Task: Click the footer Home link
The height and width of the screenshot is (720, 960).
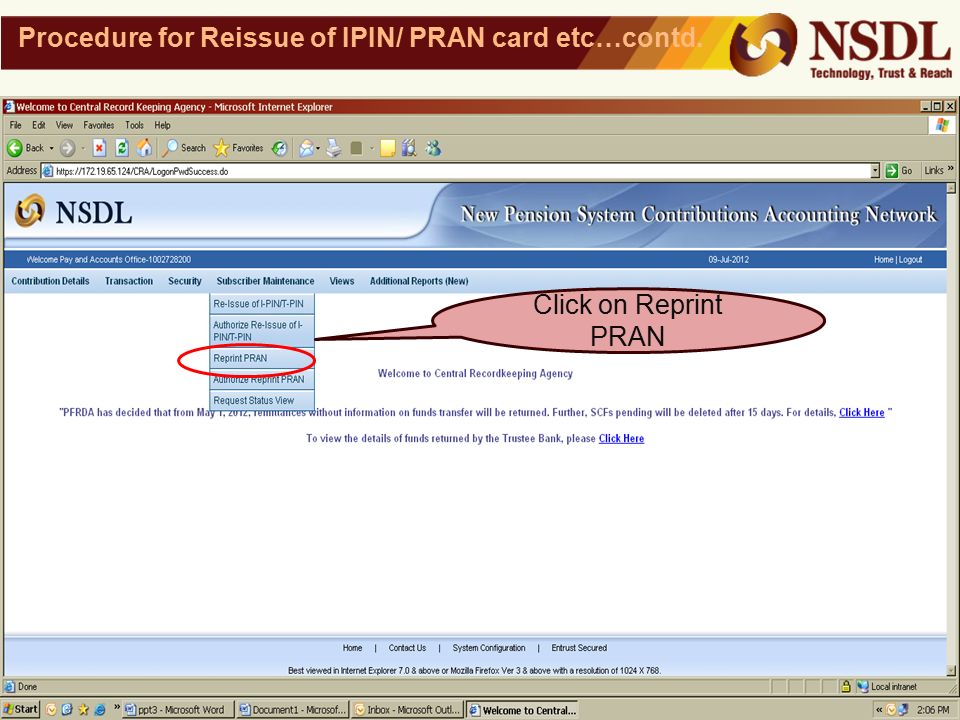Action: click(352, 648)
